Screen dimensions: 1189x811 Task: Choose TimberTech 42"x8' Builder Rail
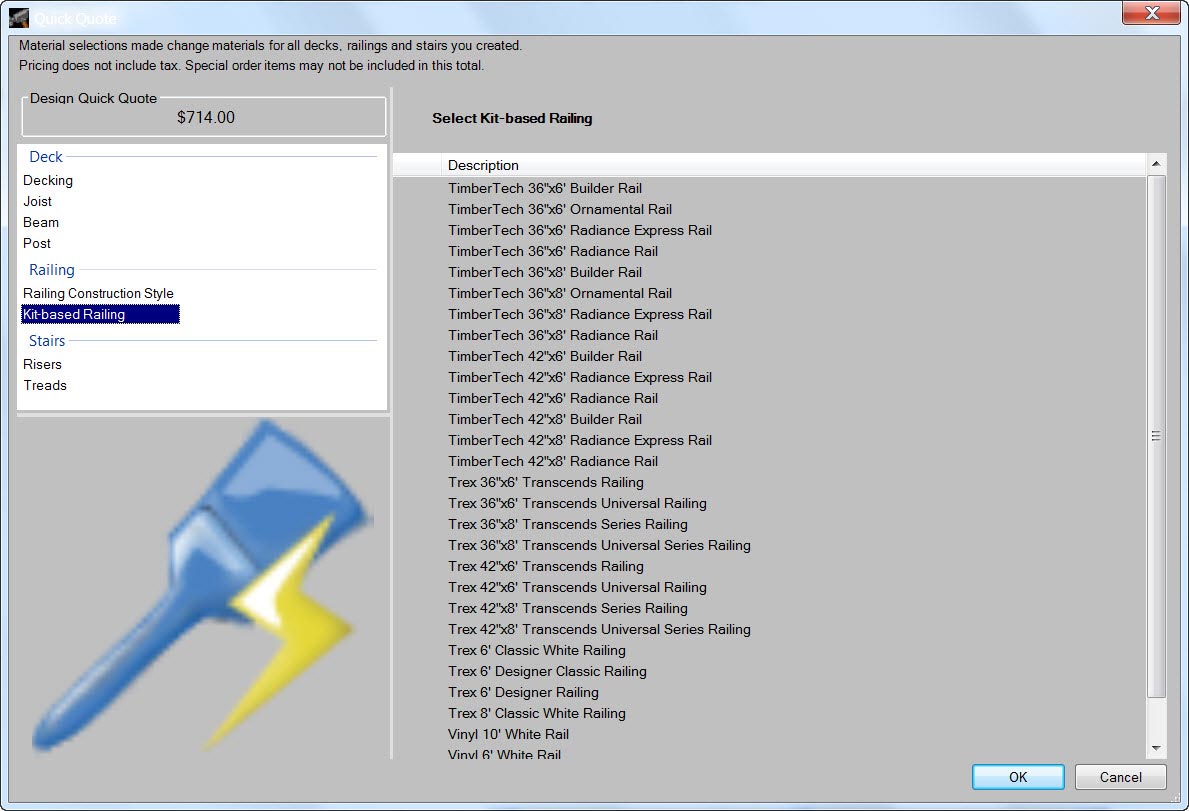(544, 419)
